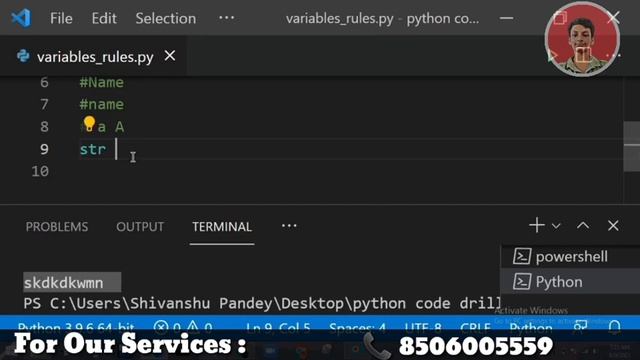640x360 pixels.
Task: Click line number 9 in the gutter
Action: coord(44,149)
